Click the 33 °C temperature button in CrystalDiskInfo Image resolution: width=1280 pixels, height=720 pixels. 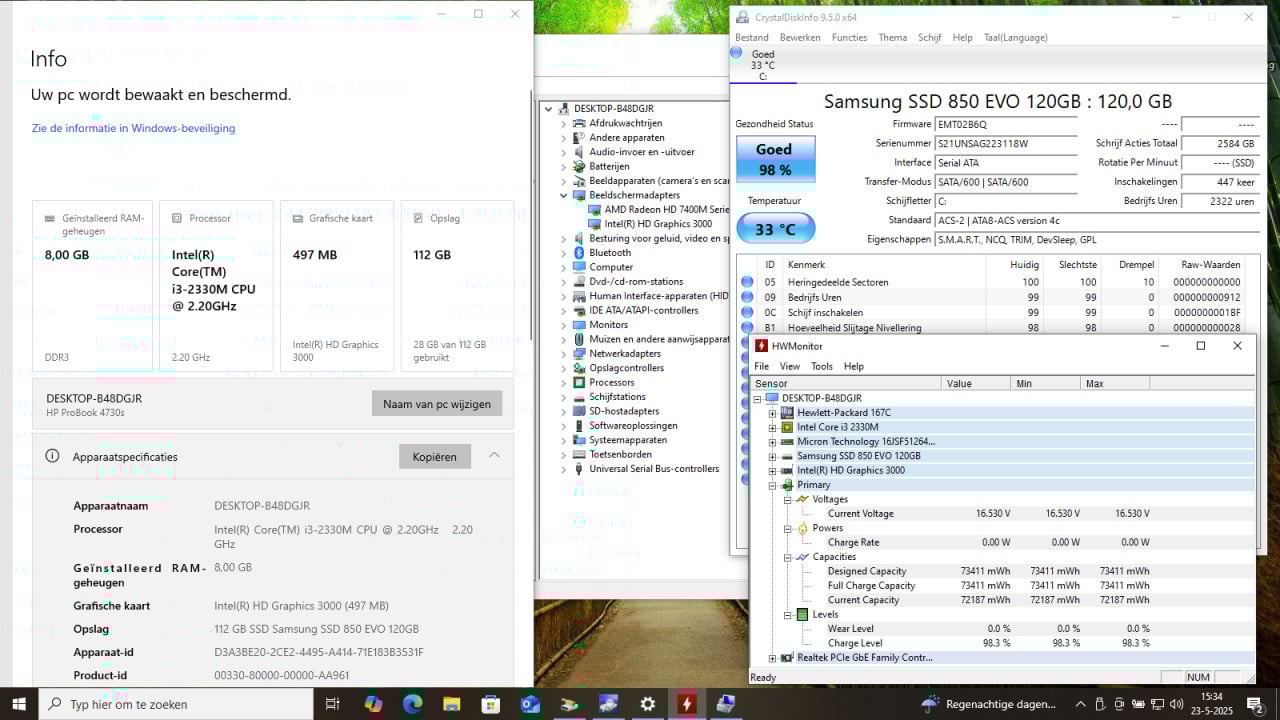775,229
